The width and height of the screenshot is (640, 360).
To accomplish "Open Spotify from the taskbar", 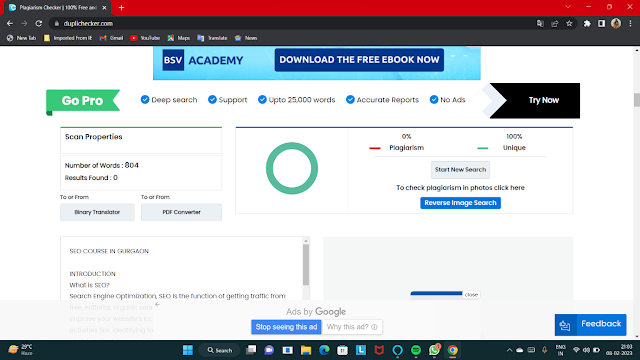I will pyautogui.click(x=416, y=350).
